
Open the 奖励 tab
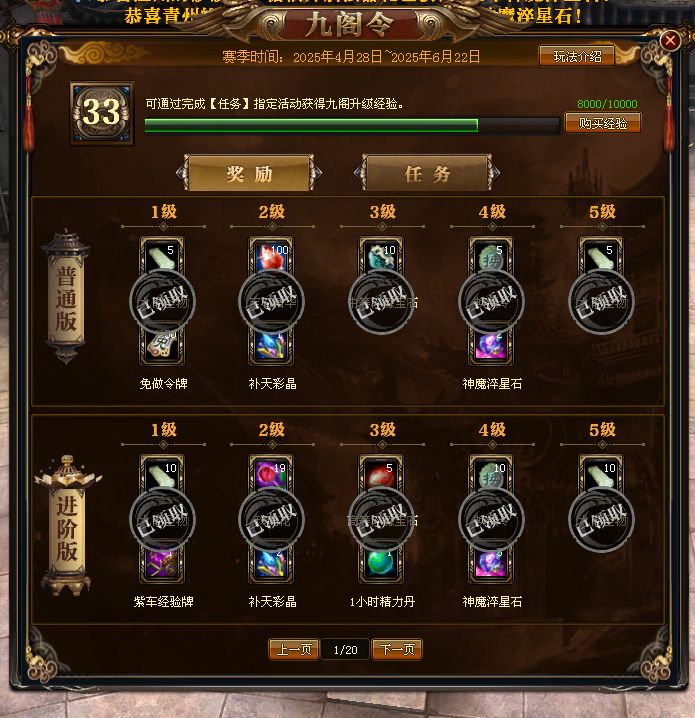[249, 173]
